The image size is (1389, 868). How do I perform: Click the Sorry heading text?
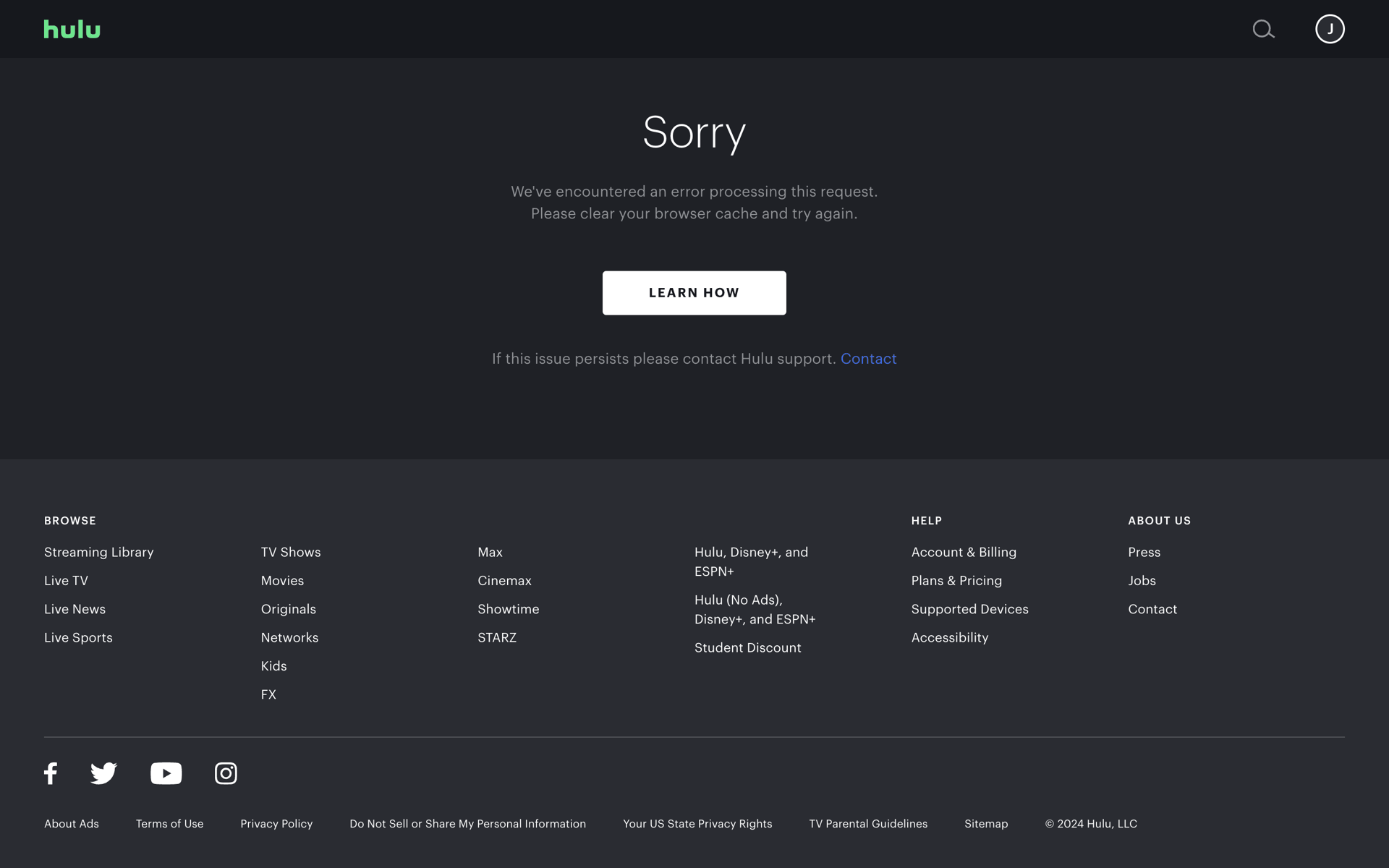click(x=694, y=133)
